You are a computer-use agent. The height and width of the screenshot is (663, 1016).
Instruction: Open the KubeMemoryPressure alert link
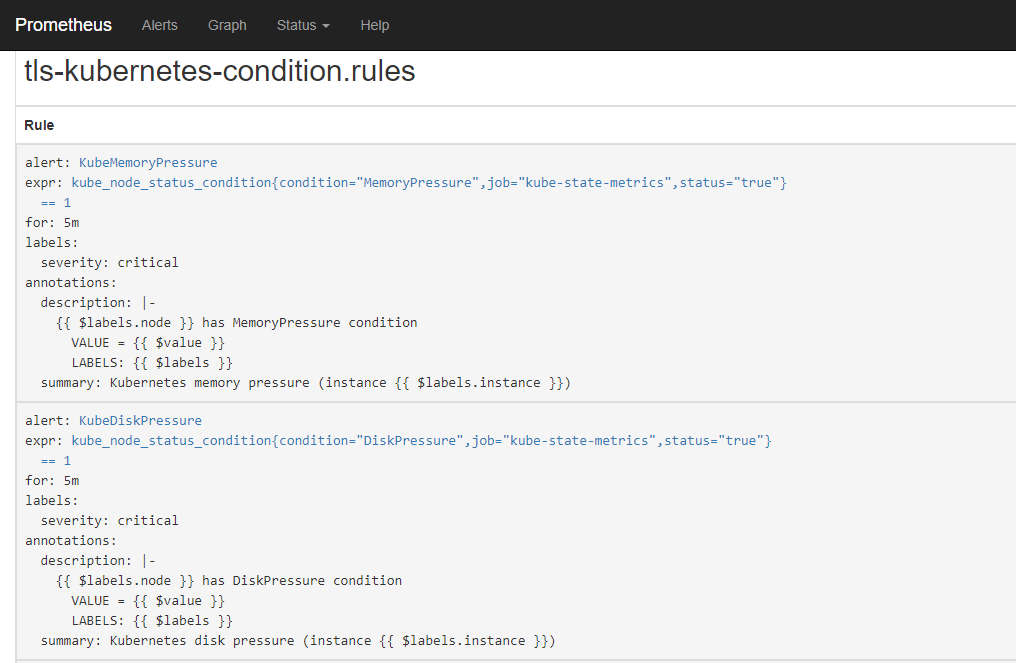(x=147, y=162)
